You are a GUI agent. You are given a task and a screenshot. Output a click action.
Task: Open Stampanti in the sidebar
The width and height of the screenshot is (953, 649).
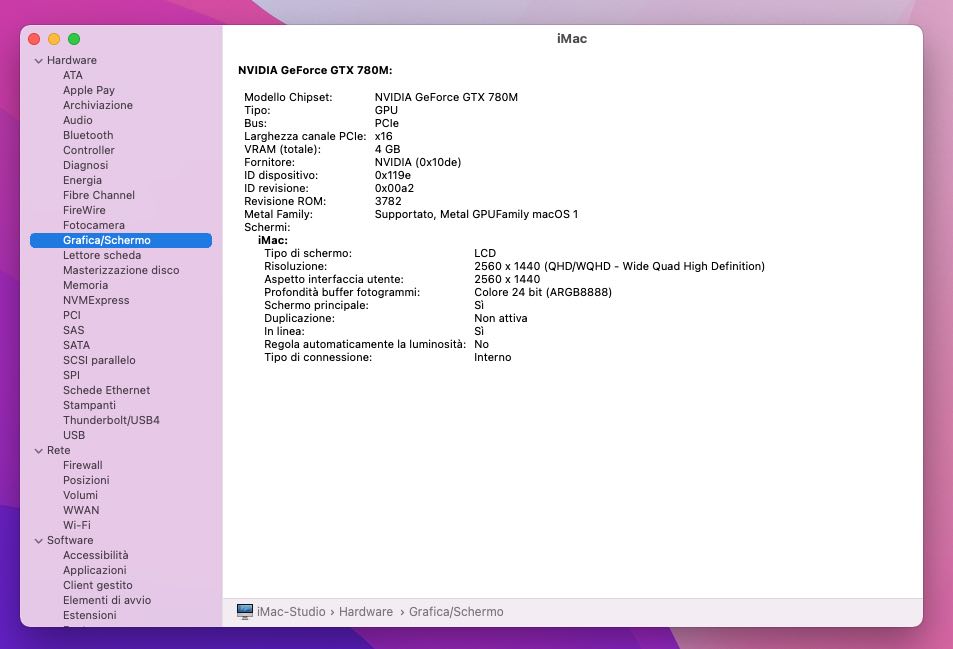pos(89,405)
